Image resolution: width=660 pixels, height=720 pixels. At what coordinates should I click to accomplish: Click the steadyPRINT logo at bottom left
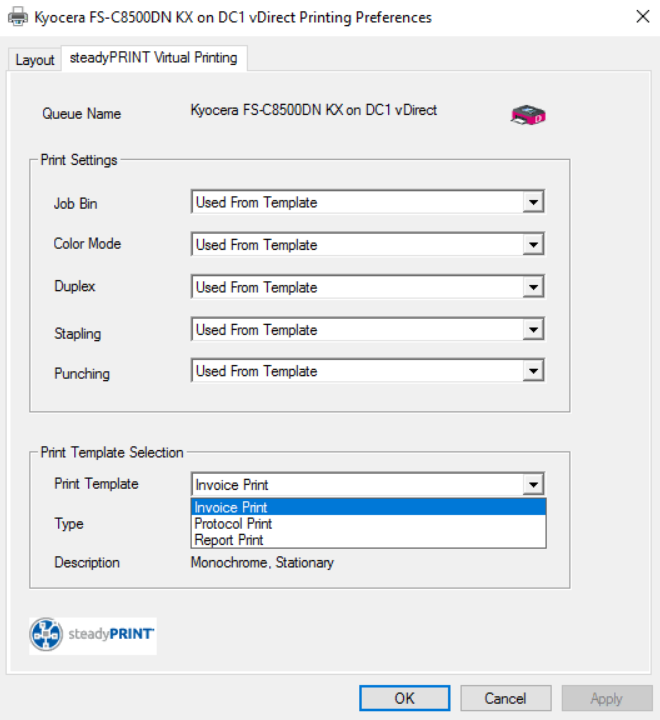[x=93, y=635]
